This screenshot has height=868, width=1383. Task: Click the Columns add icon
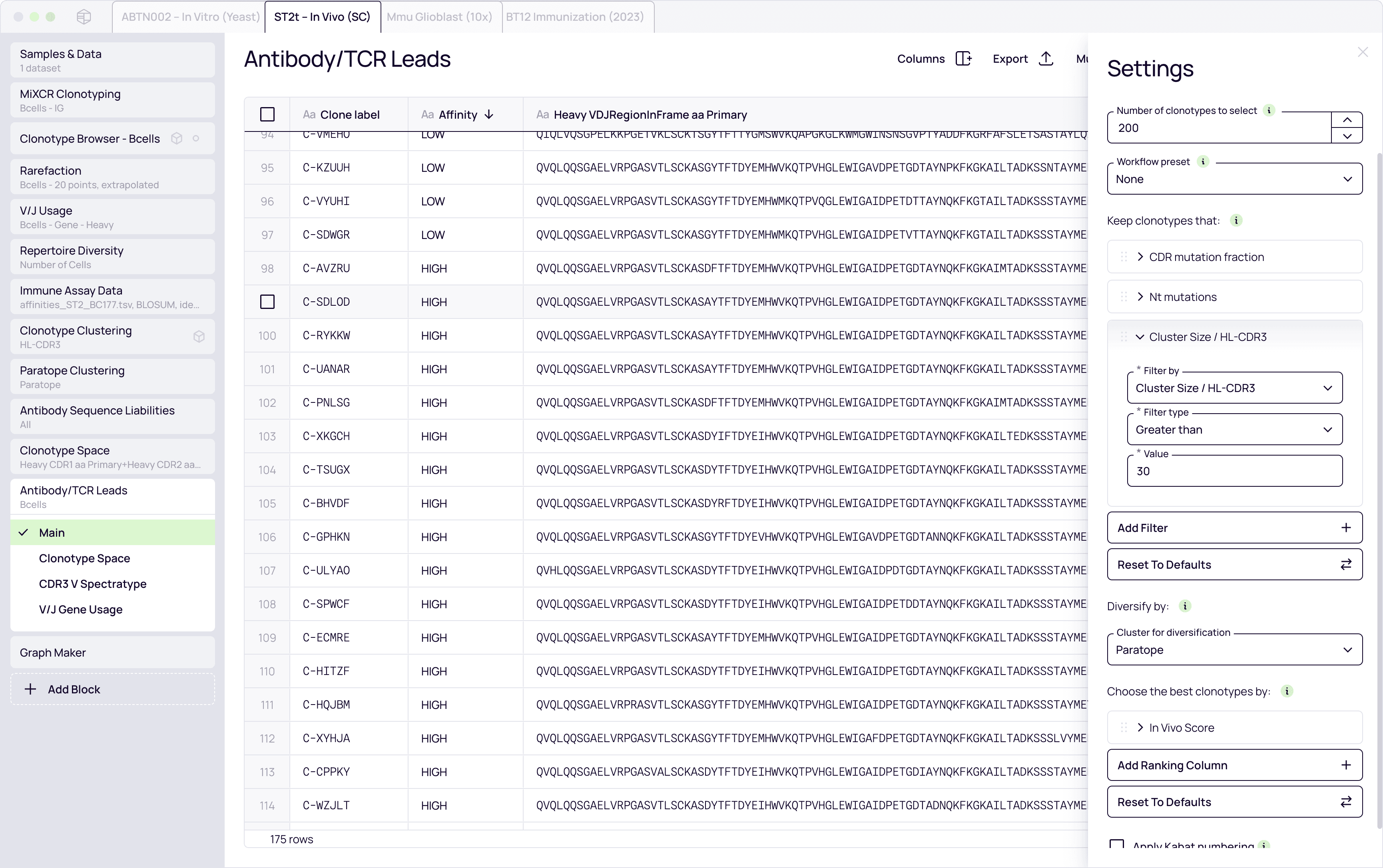click(963, 59)
